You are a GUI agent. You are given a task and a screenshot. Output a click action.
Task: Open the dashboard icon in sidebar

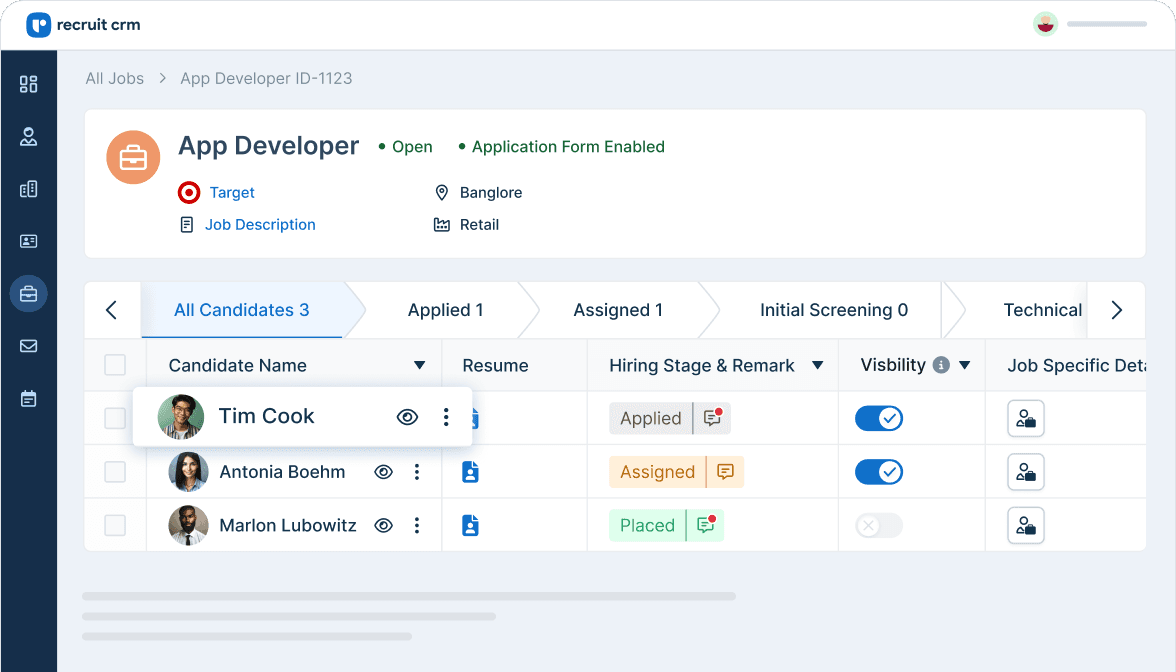pos(28,84)
